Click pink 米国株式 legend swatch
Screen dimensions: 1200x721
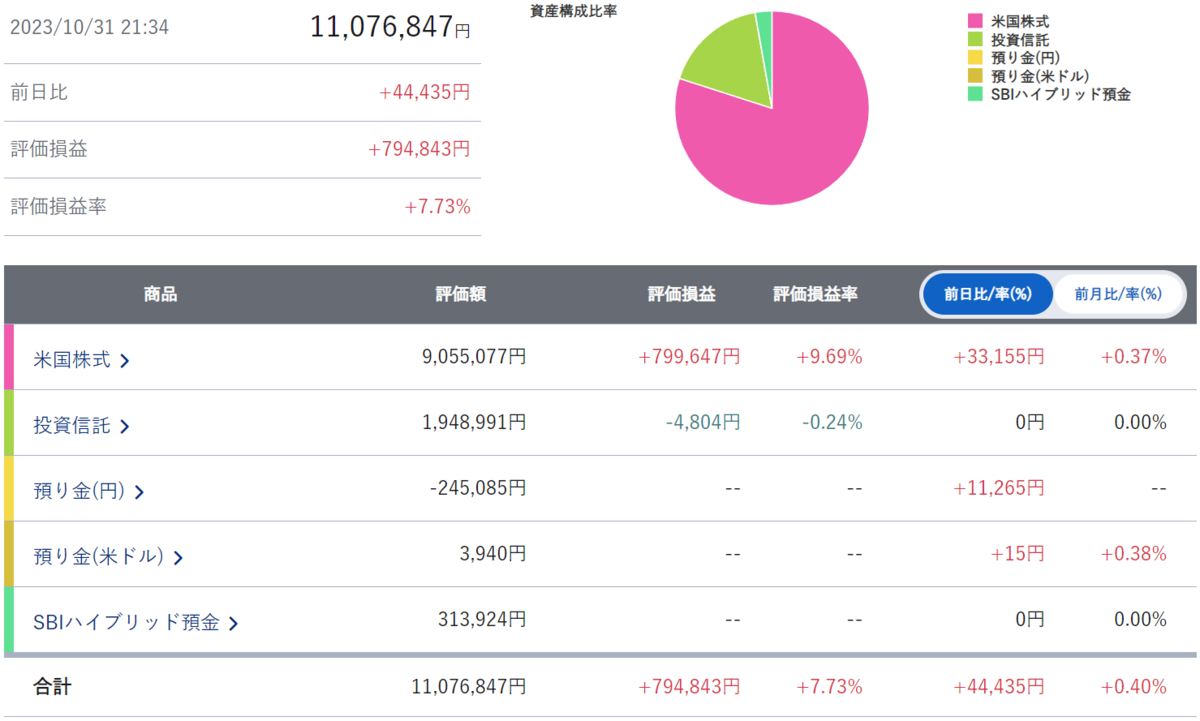(975, 20)
